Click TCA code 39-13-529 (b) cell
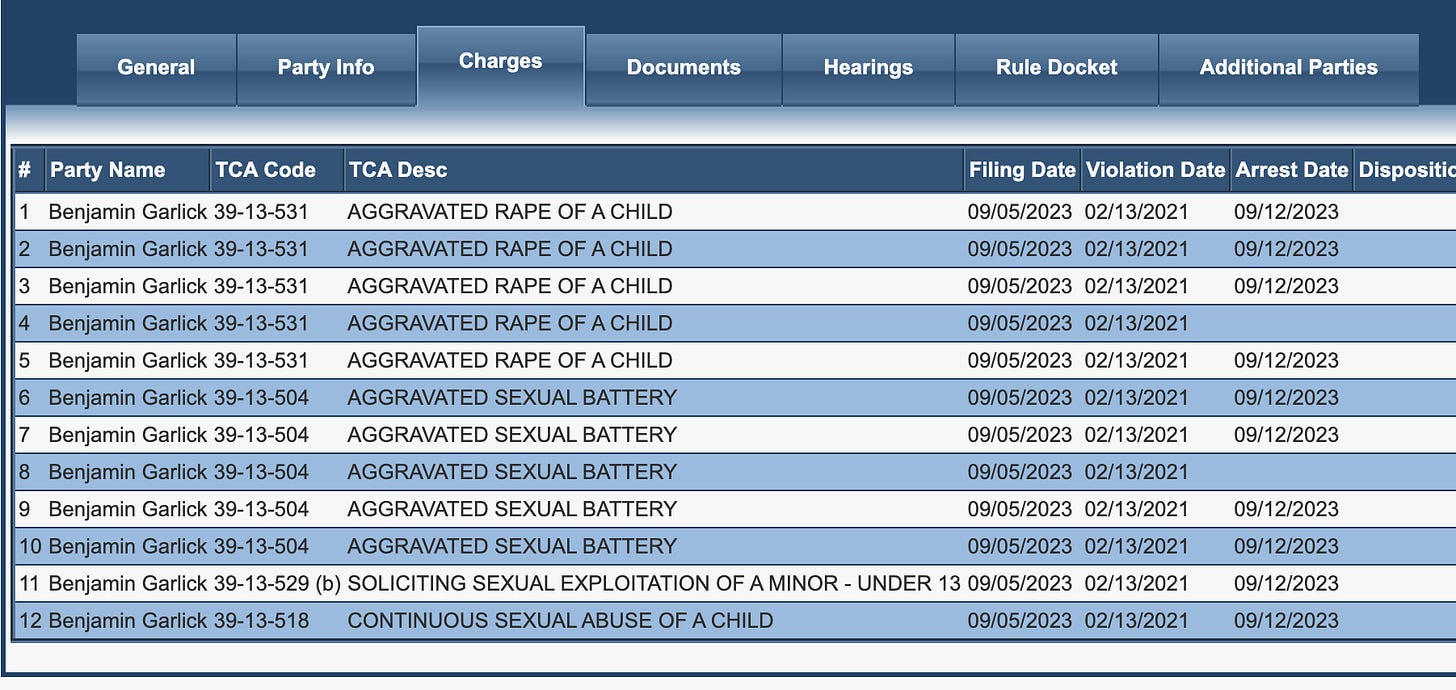The image size is (1456, 690). 277,584
